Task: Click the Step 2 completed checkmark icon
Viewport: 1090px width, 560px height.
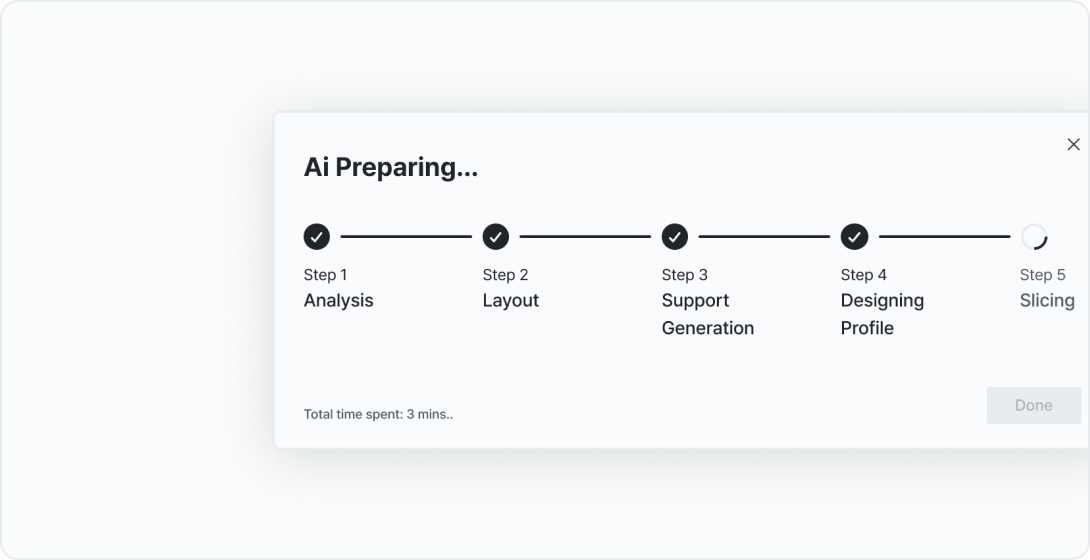Action: [x=496, y=237]
